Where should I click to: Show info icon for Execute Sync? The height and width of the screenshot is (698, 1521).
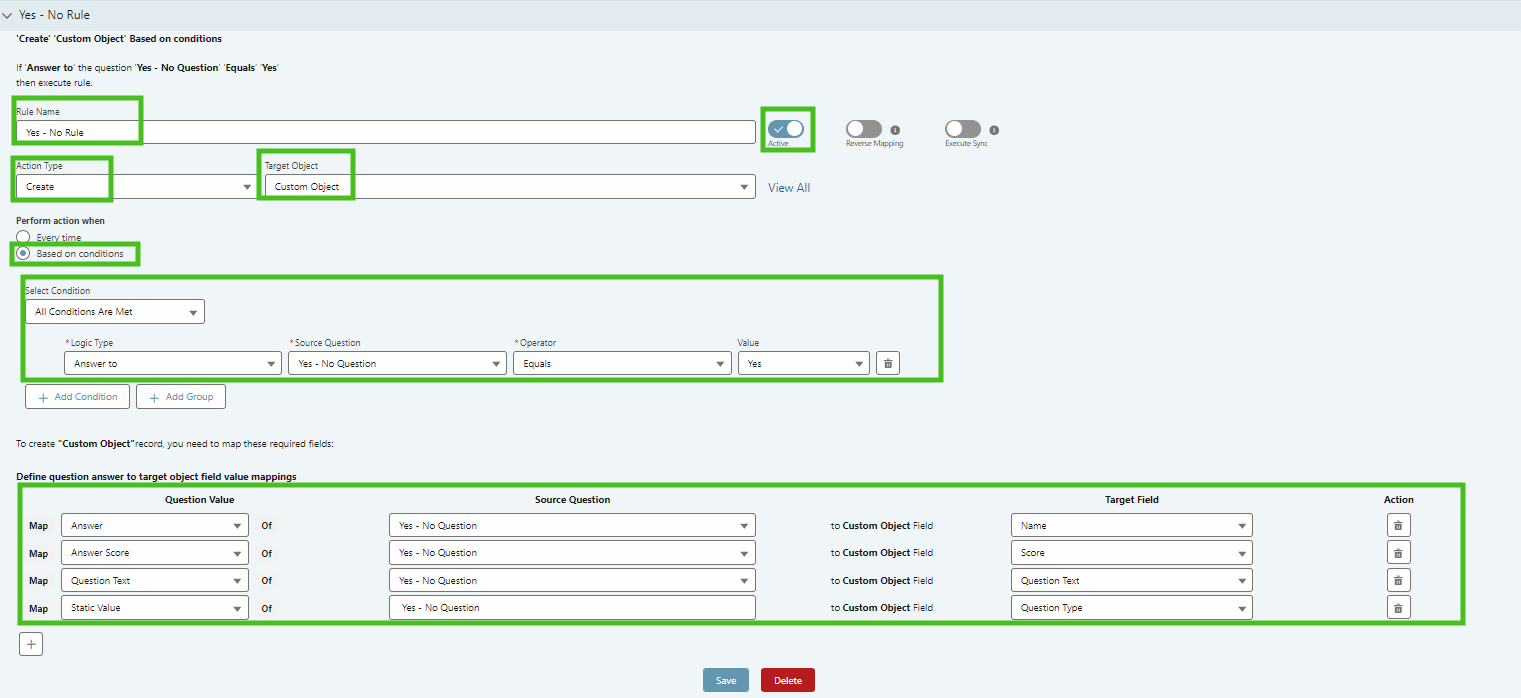pyautogui.click(x=994, y=130)
